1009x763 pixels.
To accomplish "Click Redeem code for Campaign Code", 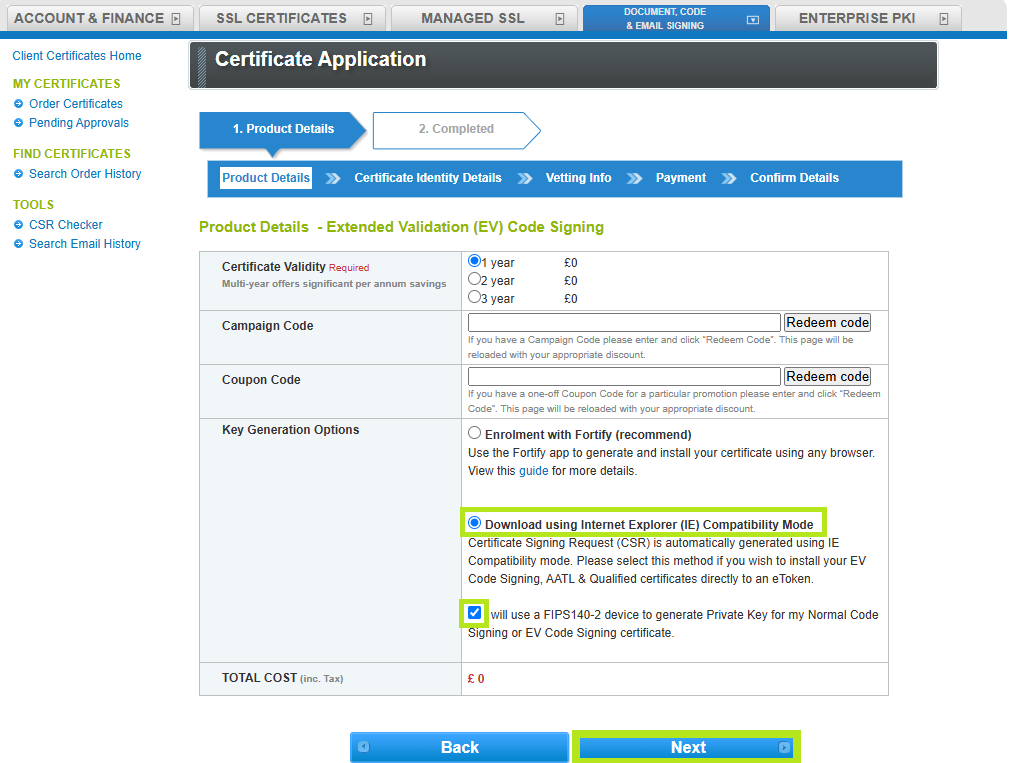I will (x=827, y=323).
